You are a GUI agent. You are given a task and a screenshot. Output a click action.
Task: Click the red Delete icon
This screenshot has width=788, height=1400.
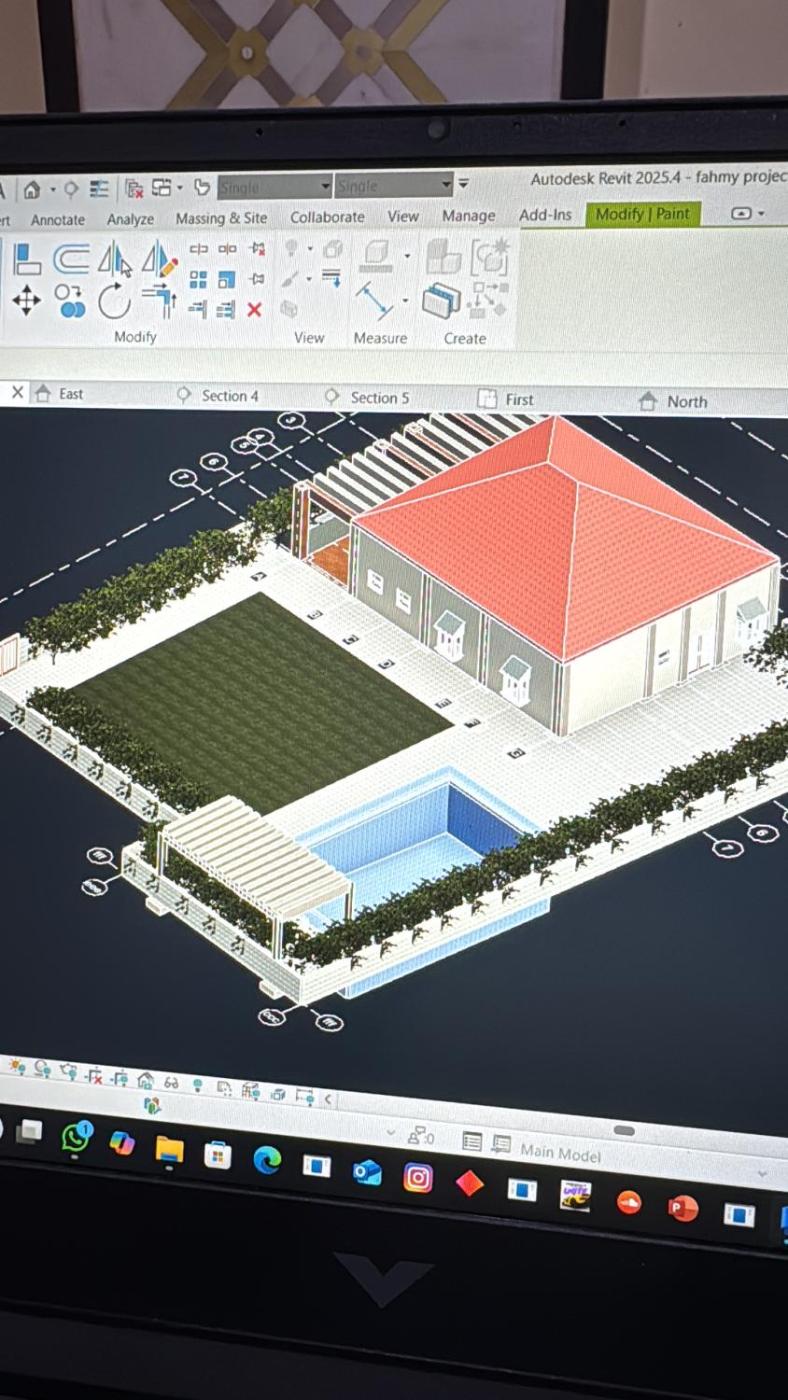coord(254,310)
